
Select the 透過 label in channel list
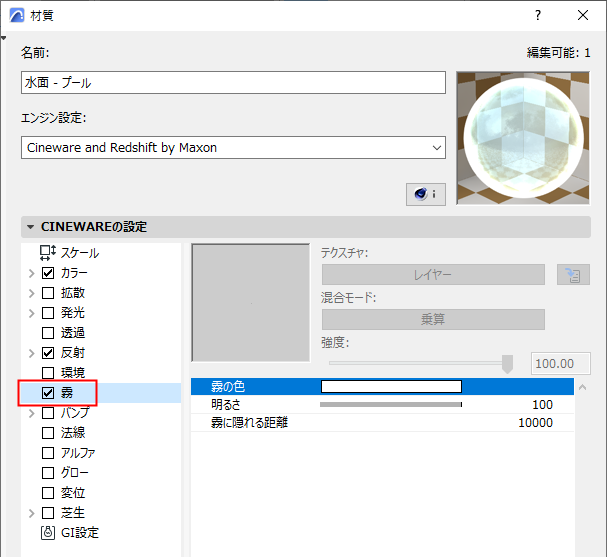[73, 333]
